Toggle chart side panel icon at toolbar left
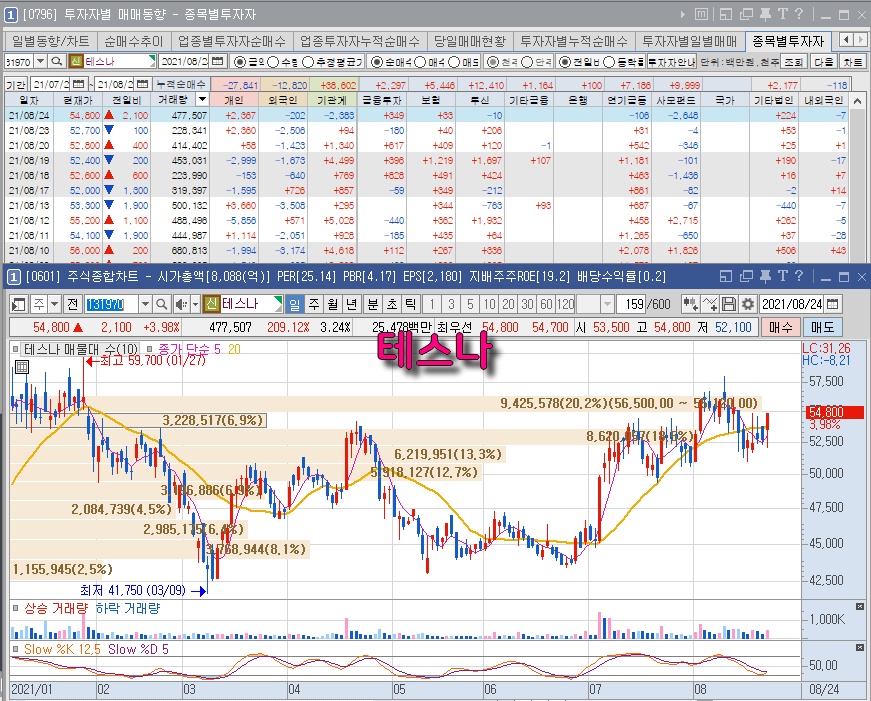This screenshot has height=701, width=871. (19, 304)
